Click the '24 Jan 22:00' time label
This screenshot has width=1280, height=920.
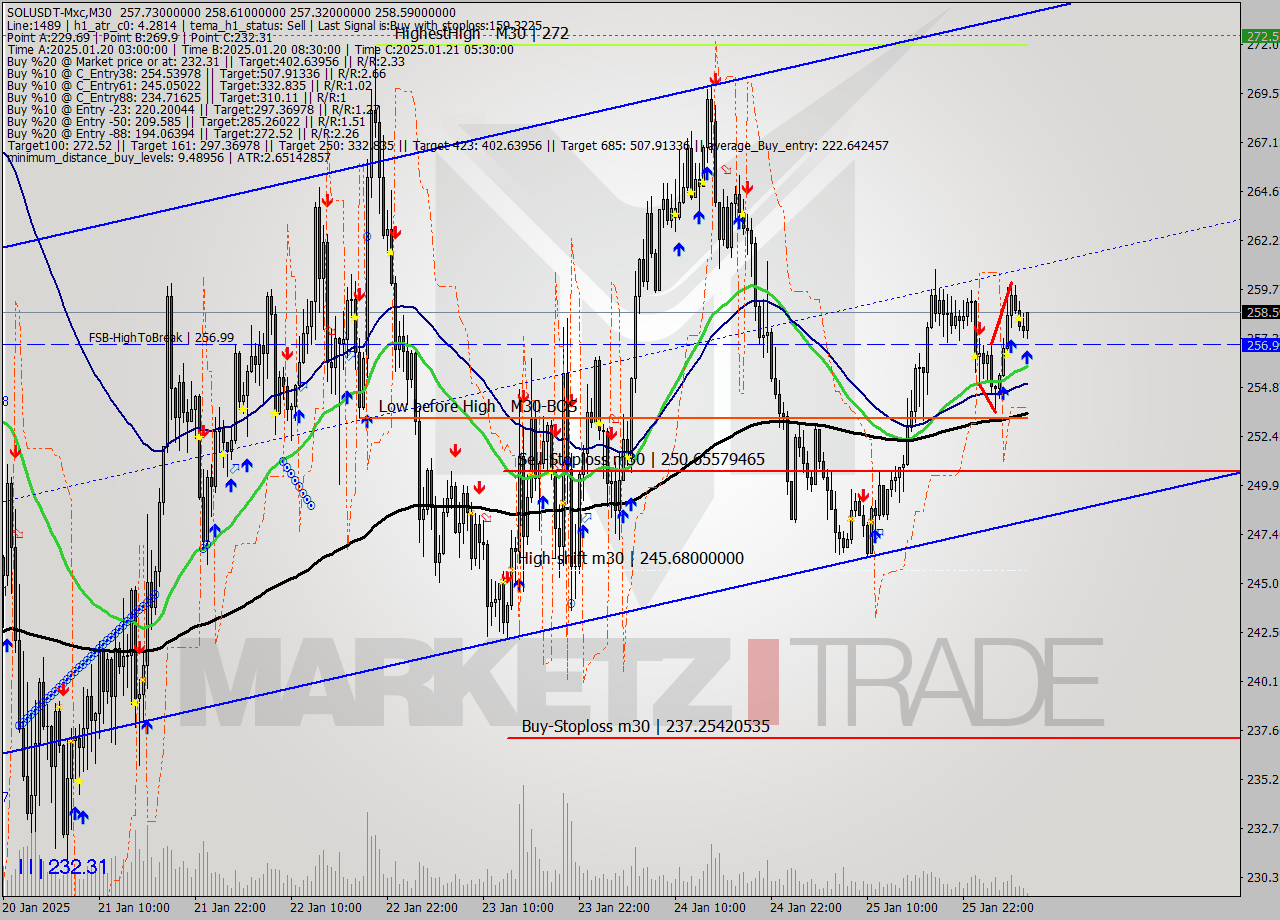[805, 908]
